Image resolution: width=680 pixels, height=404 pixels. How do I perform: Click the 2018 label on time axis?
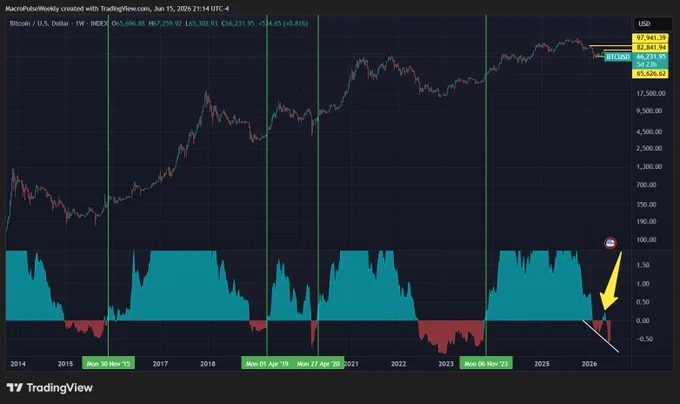coord(208,364)
